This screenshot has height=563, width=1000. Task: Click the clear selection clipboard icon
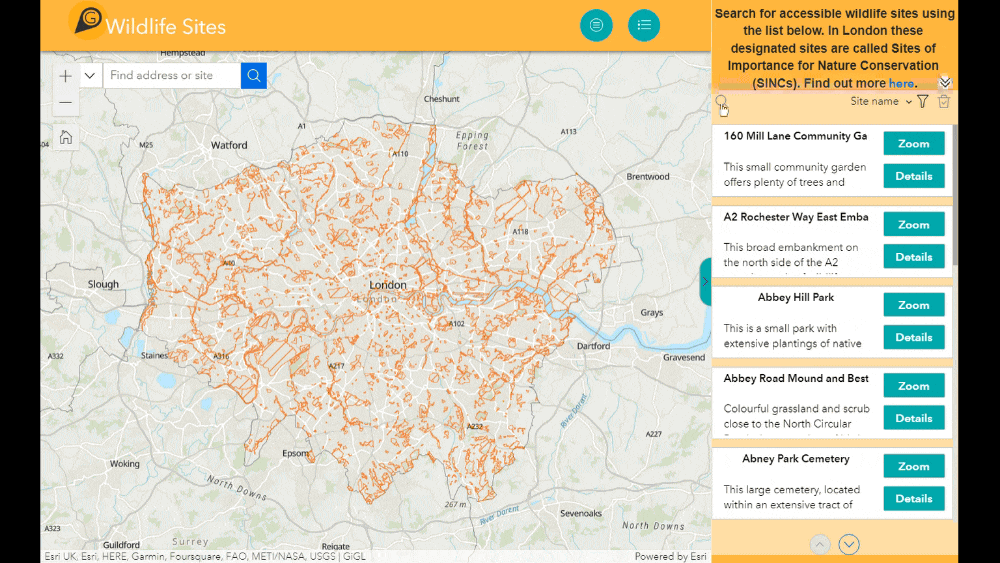944,101
